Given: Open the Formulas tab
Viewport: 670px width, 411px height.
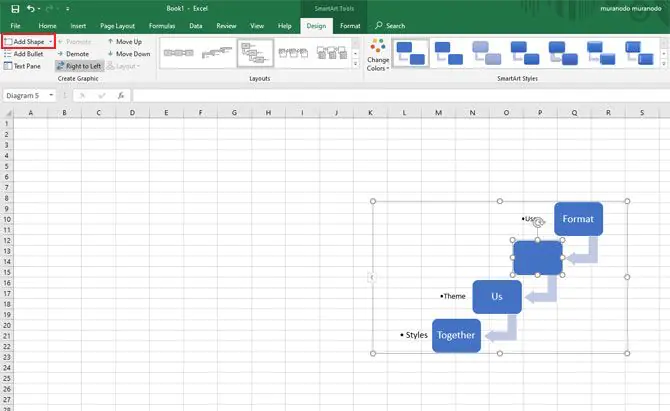Looking at the screenshot, I should tap(162, 26).
